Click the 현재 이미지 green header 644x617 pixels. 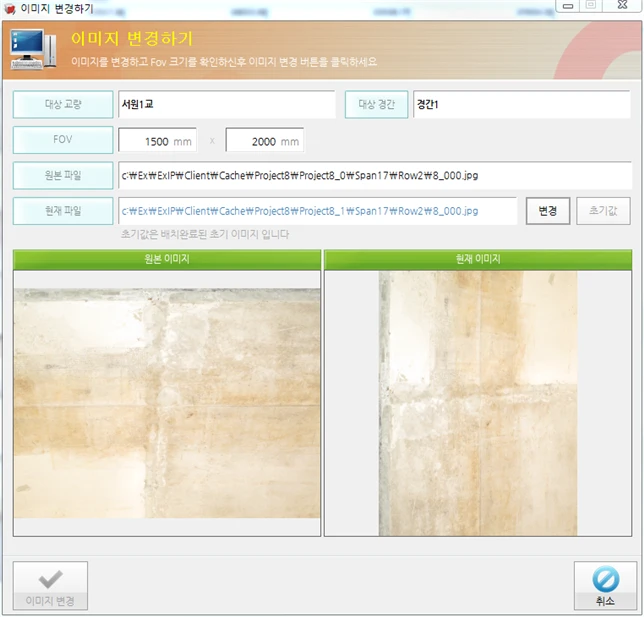478,259
